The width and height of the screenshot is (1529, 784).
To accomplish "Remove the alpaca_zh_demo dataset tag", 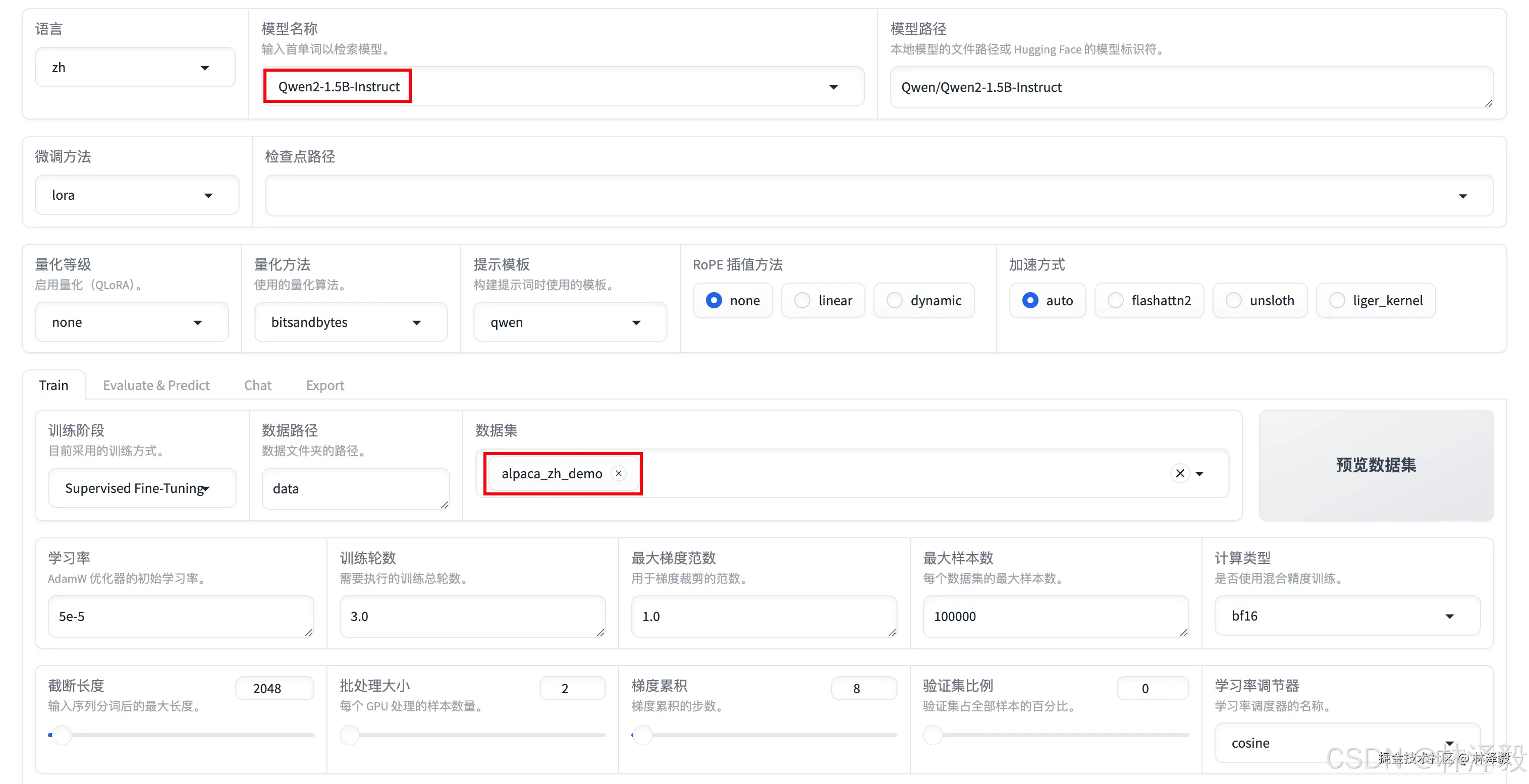I will 619,473.
